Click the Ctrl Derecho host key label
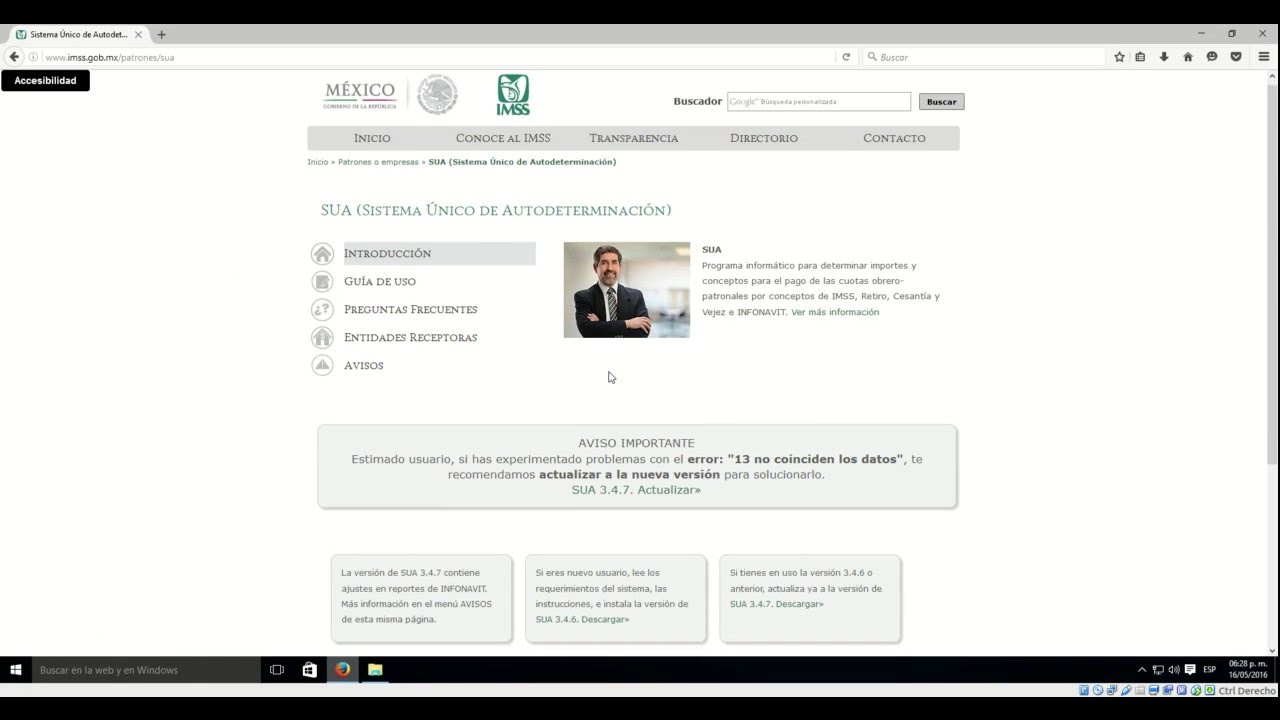This screenshot has height=720, width=1280. tap(1247, 691)
